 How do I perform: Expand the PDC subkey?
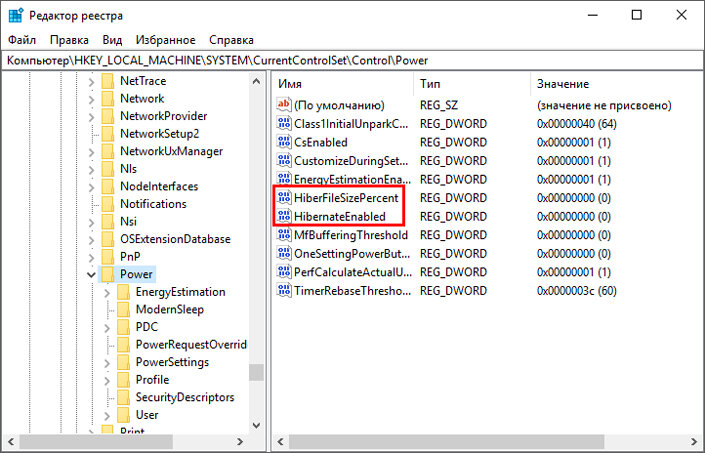coord(107,328)
